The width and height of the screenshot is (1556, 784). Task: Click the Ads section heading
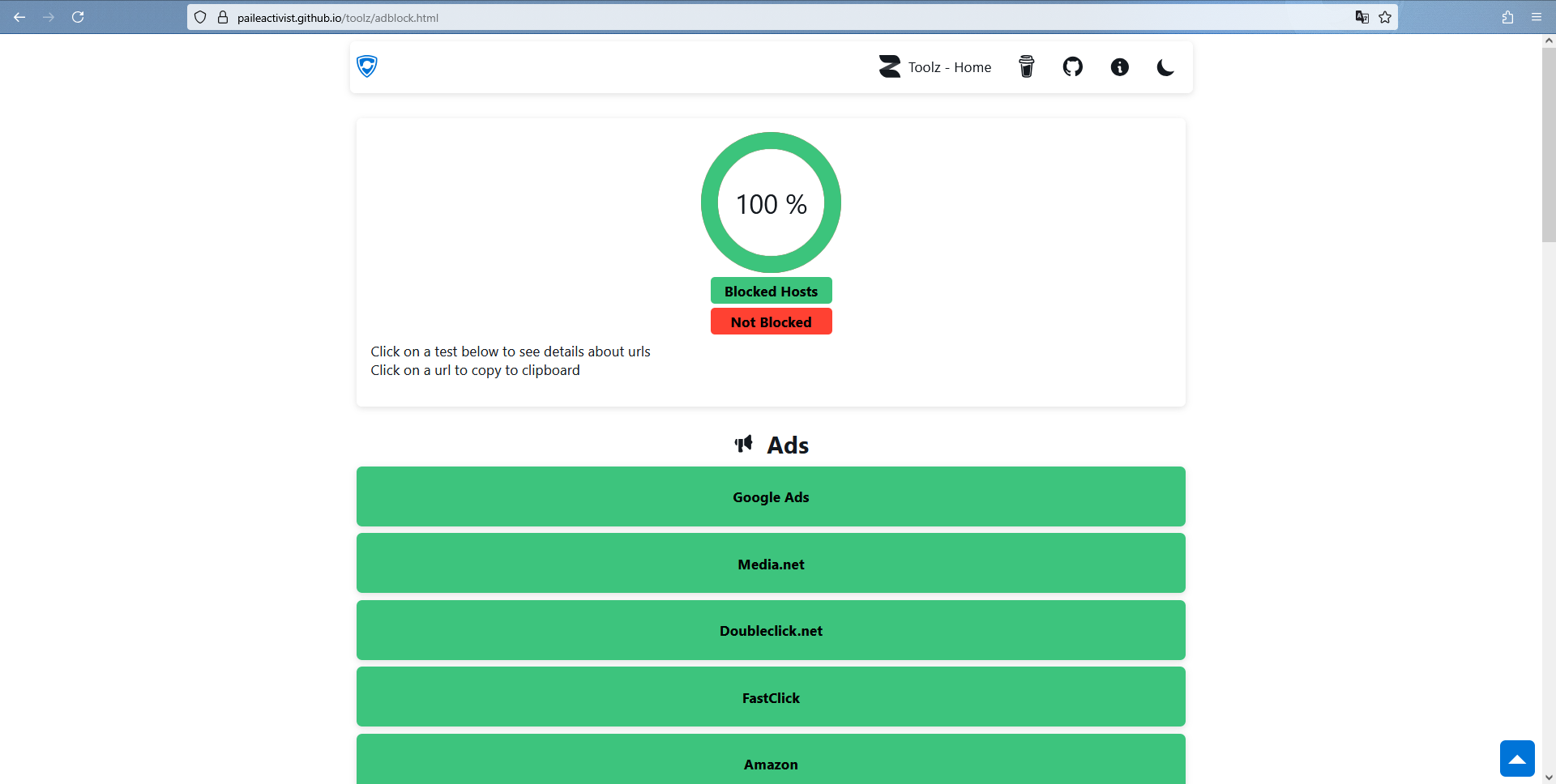[x=788, y=445]
